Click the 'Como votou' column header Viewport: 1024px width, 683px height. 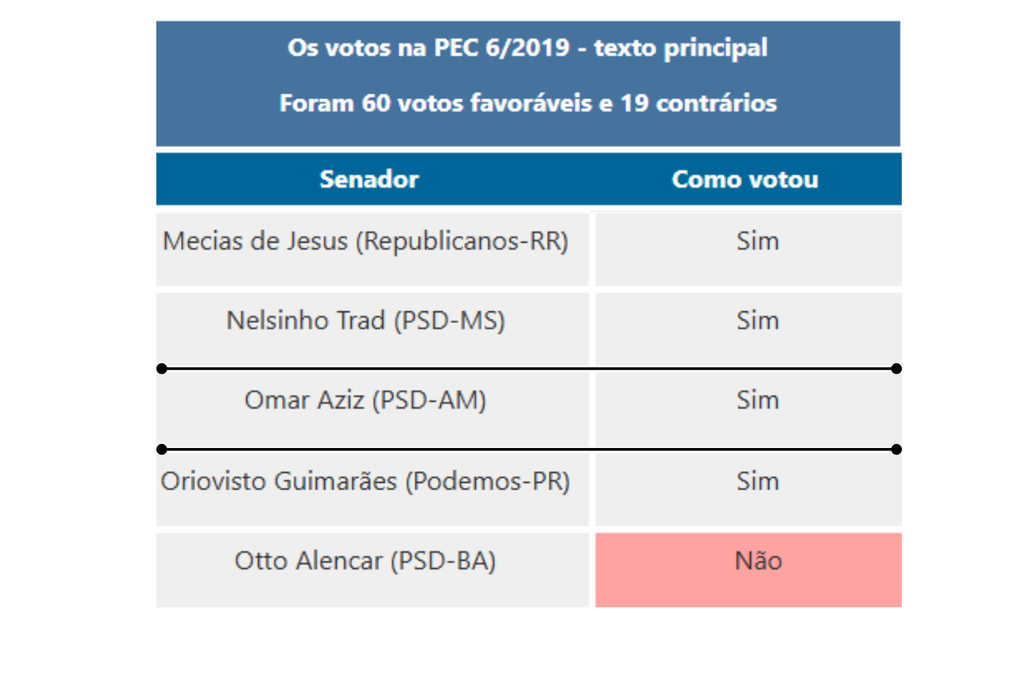pos(745,180)
